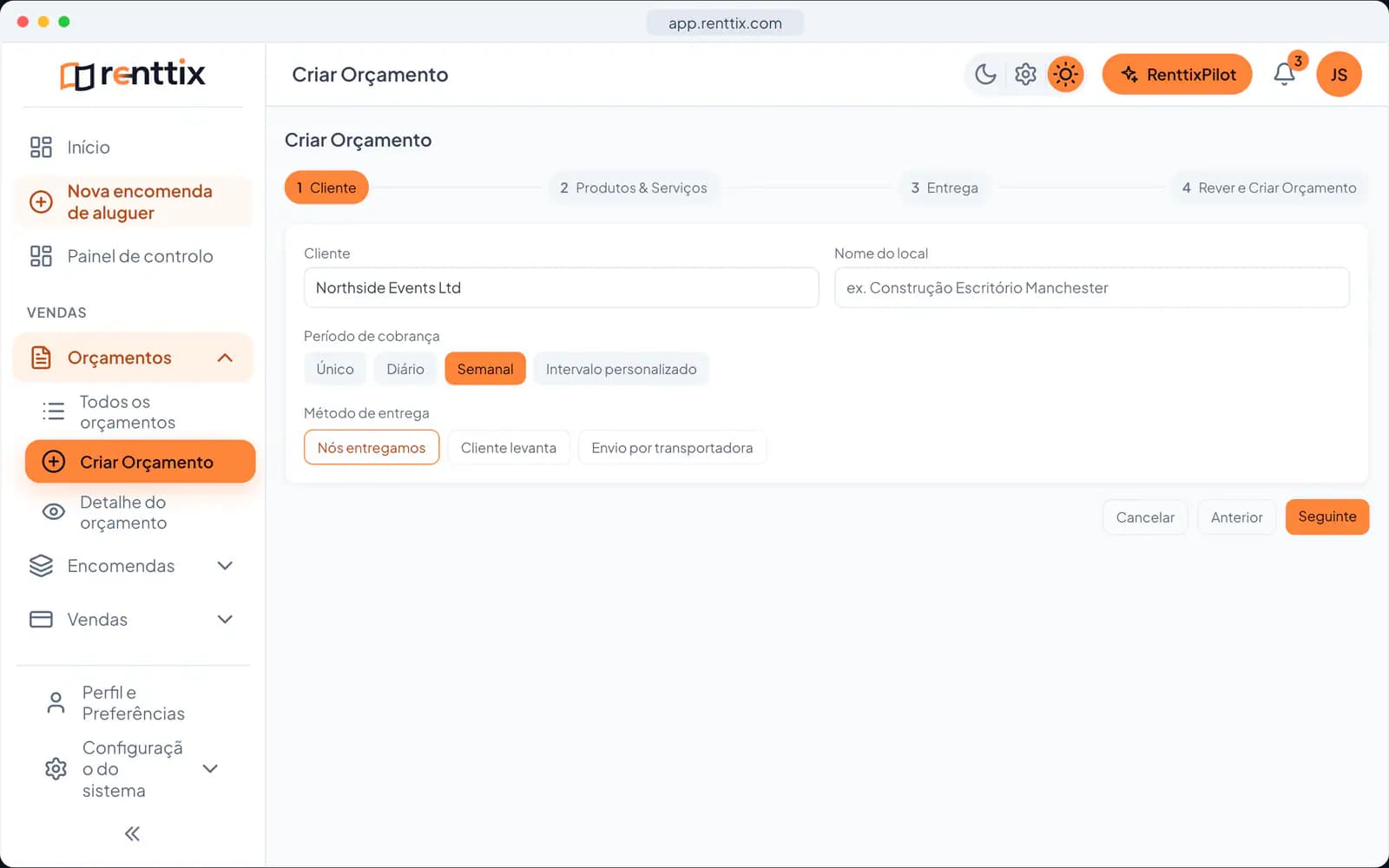Open notifications bell
This screenshot has height=868, width=1389.
tap(1285, 75)
